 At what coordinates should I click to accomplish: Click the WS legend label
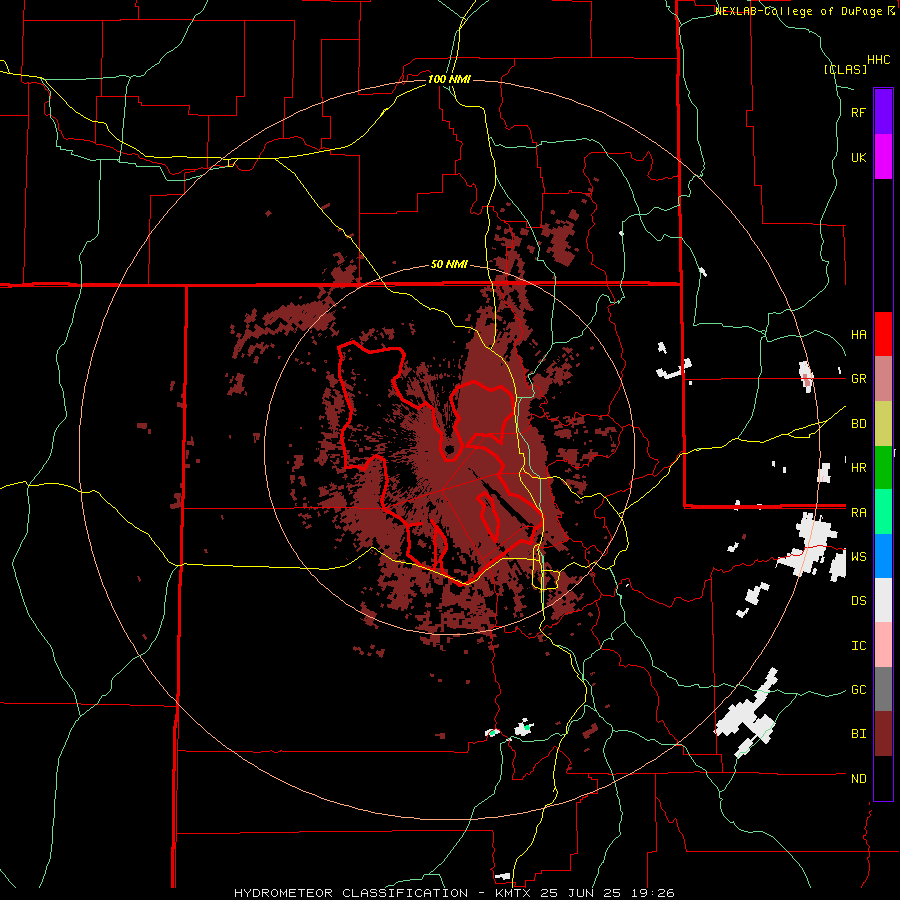(858, 557)
